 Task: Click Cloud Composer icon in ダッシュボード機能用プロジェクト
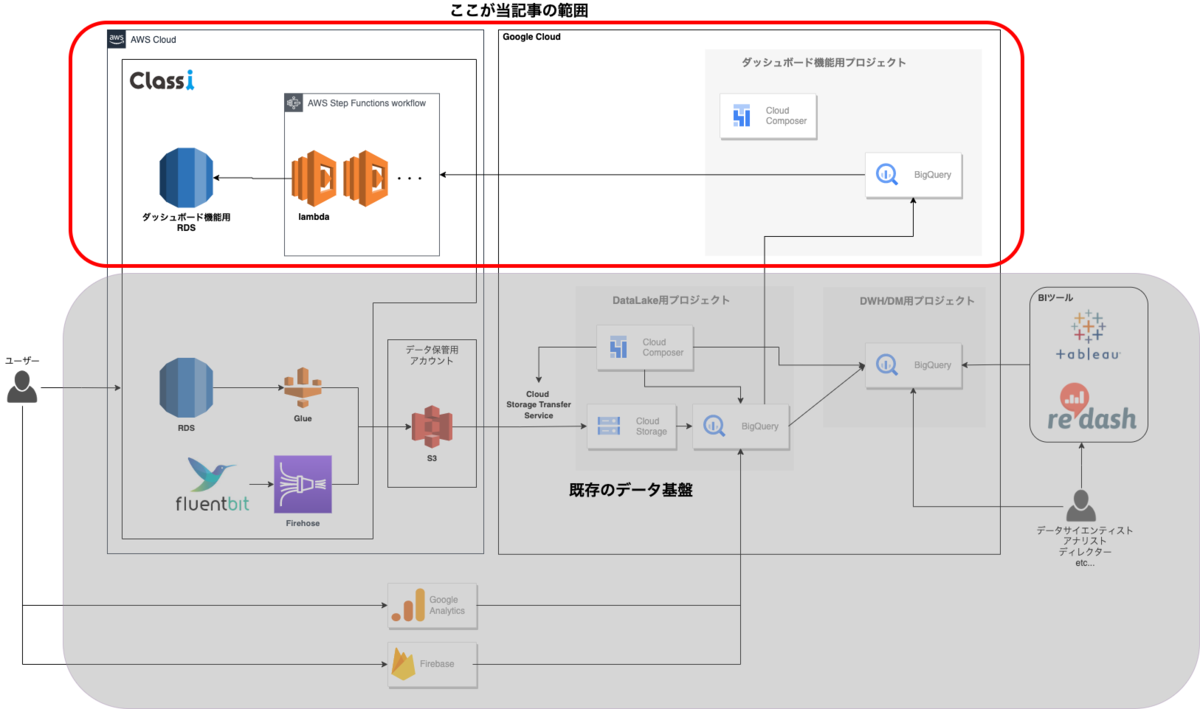point(741,117)
